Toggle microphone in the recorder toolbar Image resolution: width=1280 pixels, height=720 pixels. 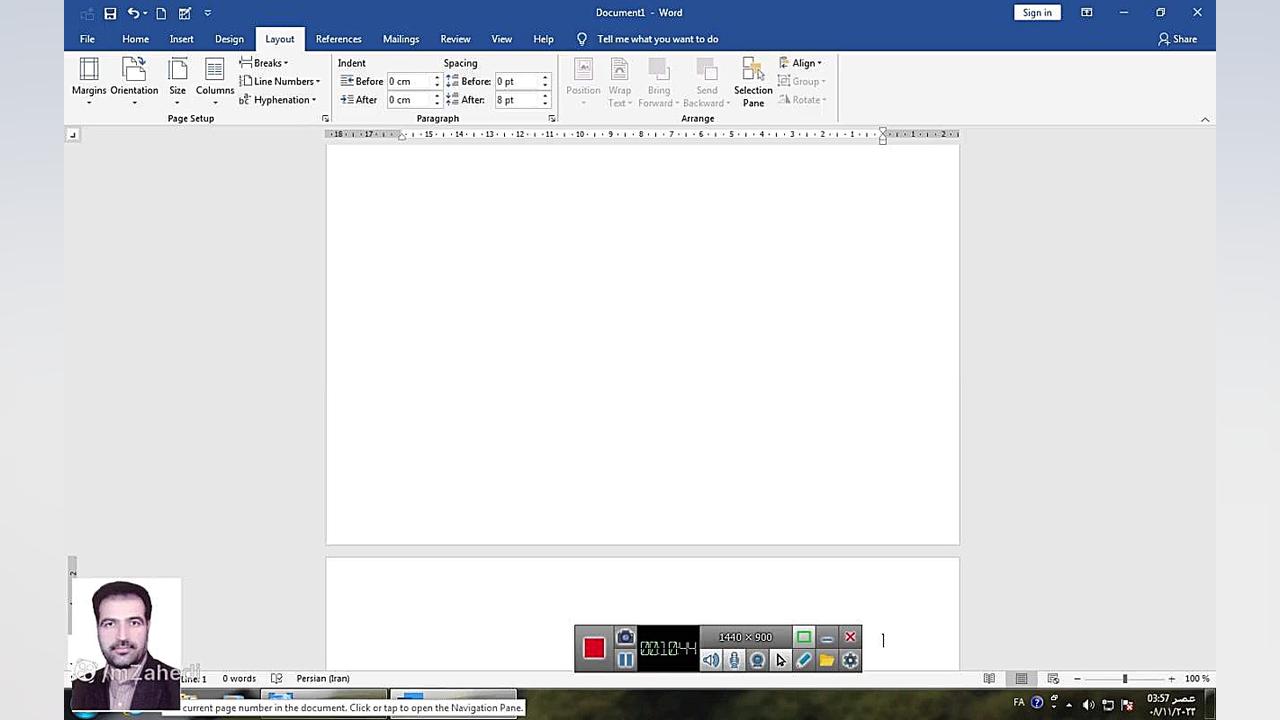tap(734, 660)
